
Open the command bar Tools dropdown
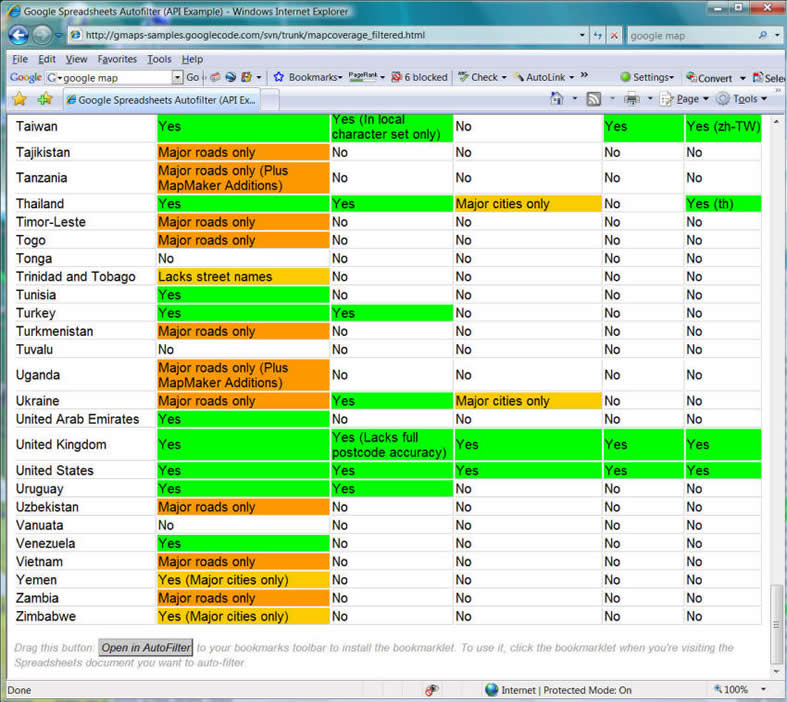coord(741,99)
